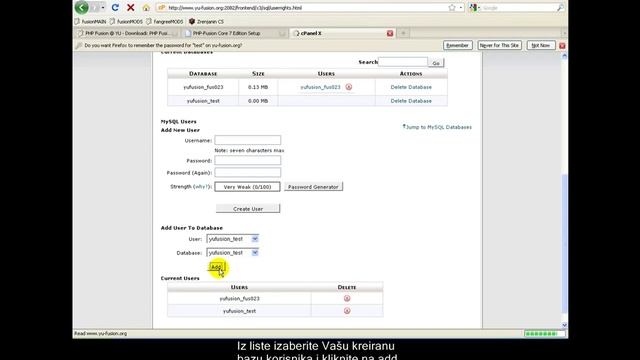
Task: Go back with the green back arrow
Action: pos(82,7)
